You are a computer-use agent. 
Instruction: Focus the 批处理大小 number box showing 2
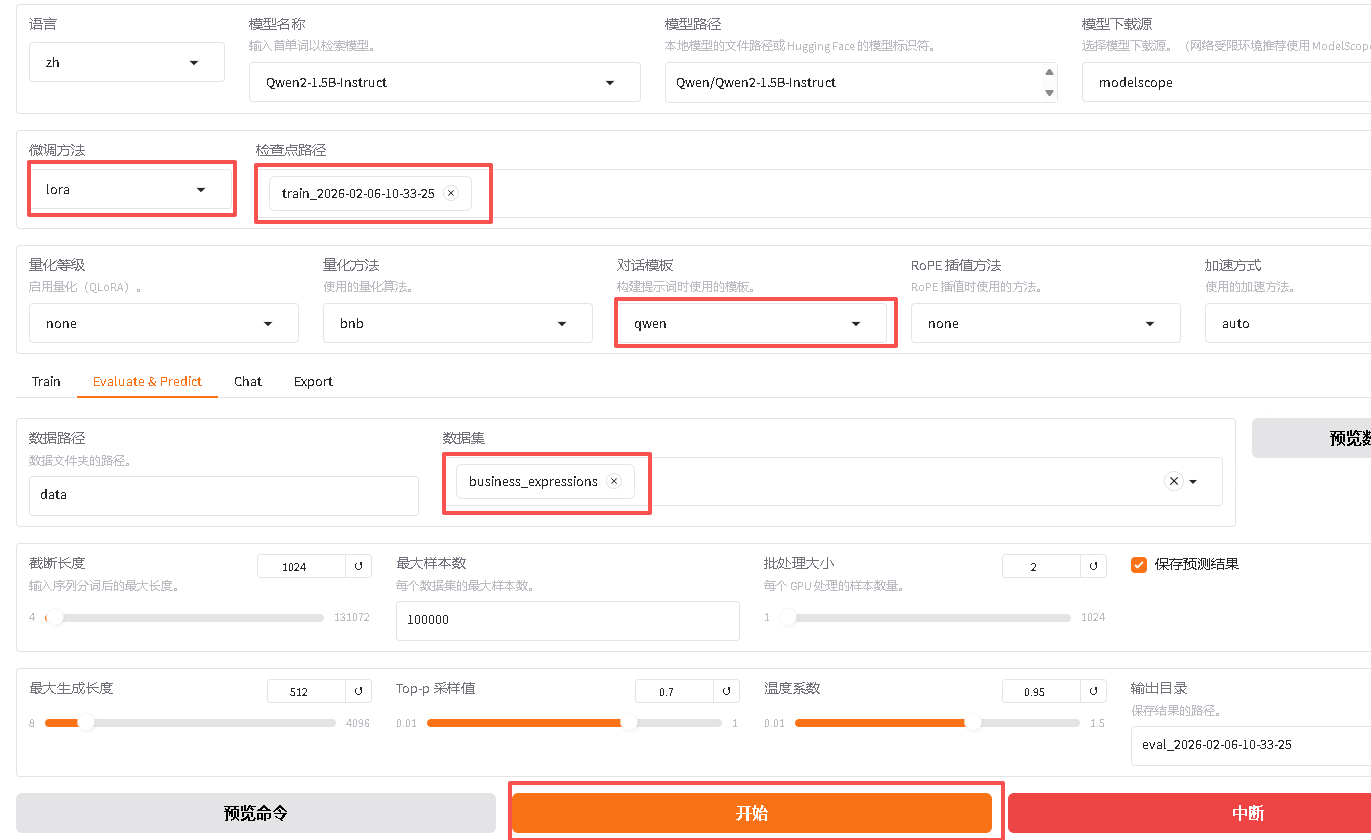(x=1042, y=567)
